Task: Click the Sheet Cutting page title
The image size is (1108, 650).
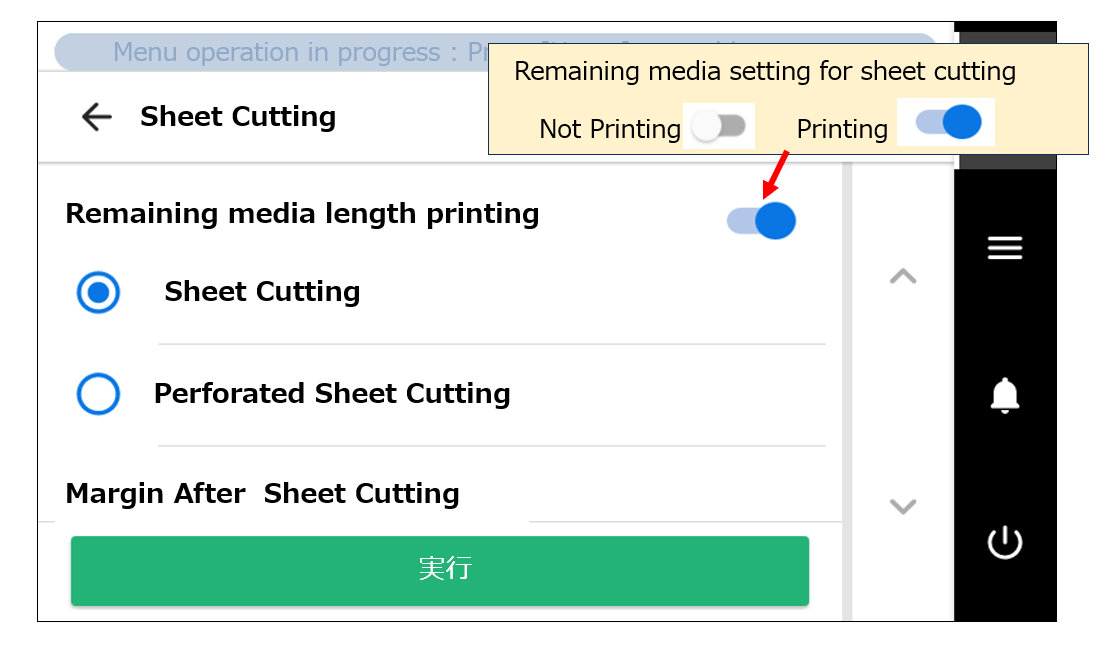Action: pos(238,117)
